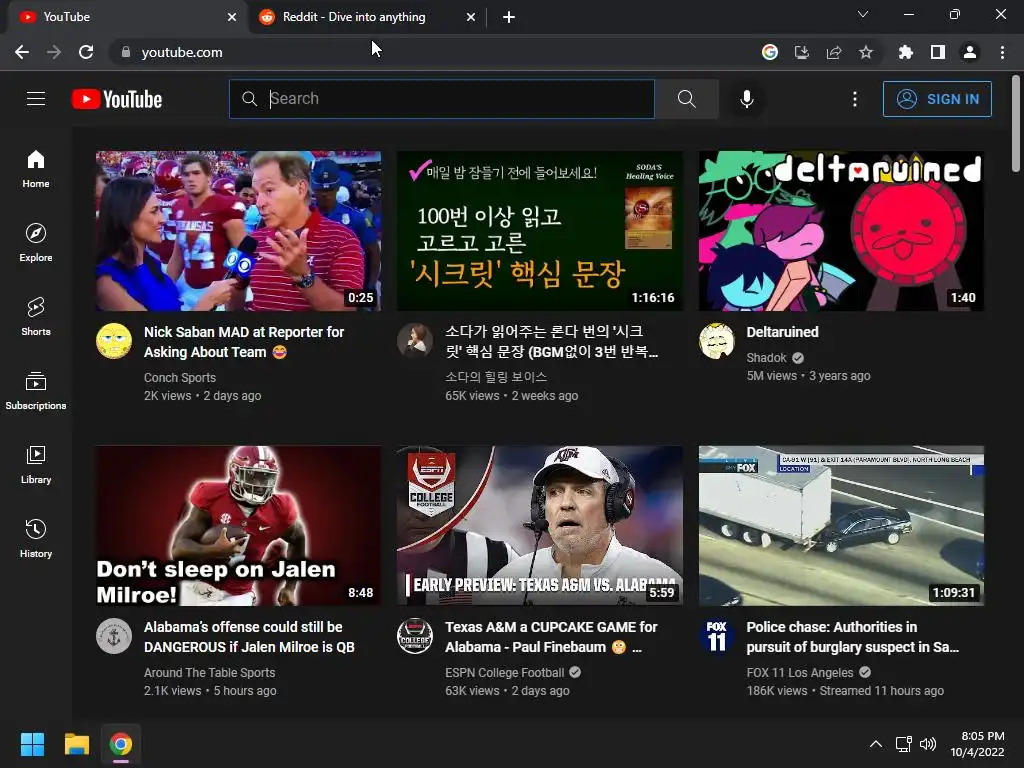1024x768 pixels.
Task: Start voice search with microphone icon
Action: click(746, 99)
